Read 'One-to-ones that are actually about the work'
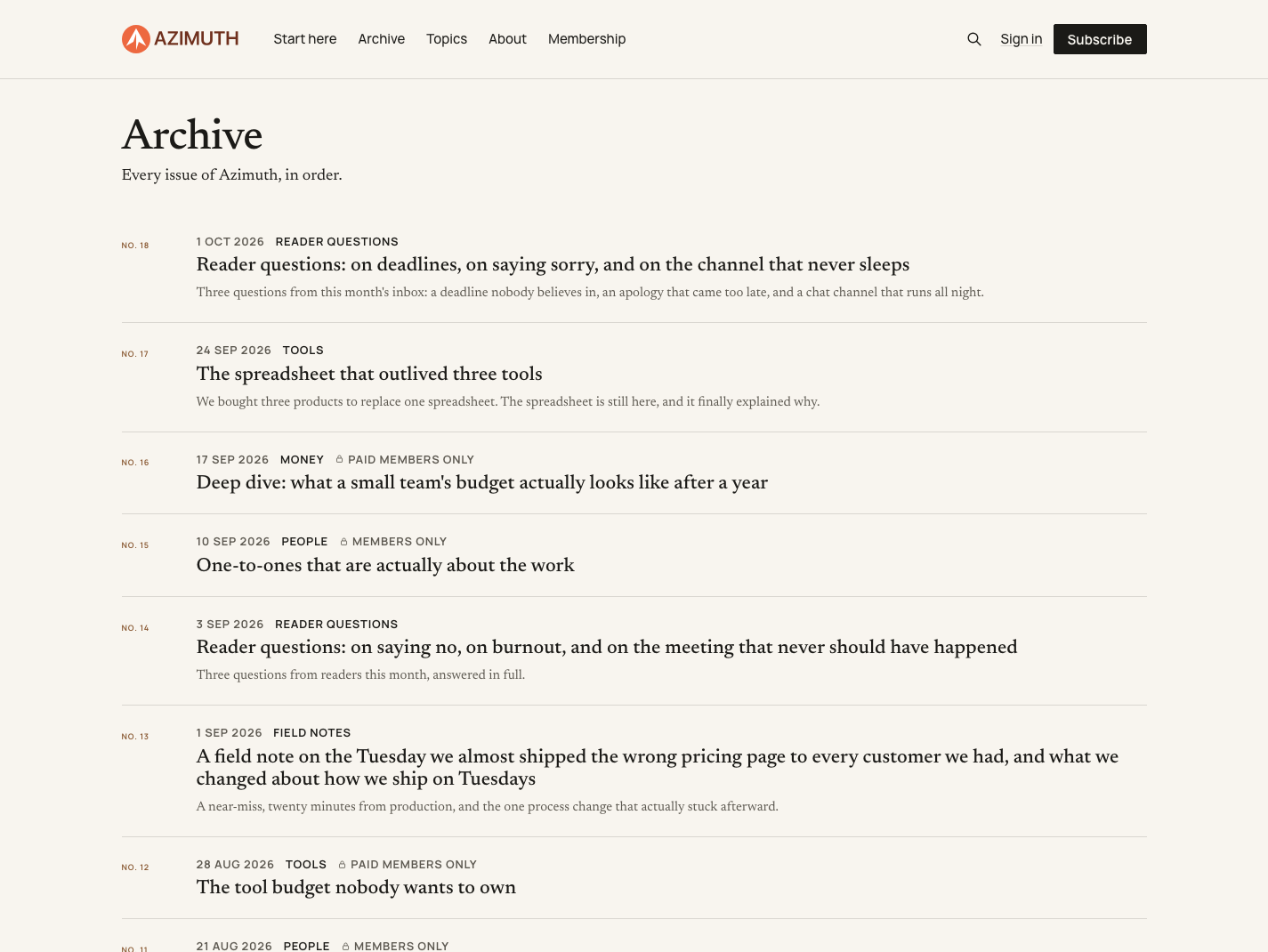 point(385,565)
